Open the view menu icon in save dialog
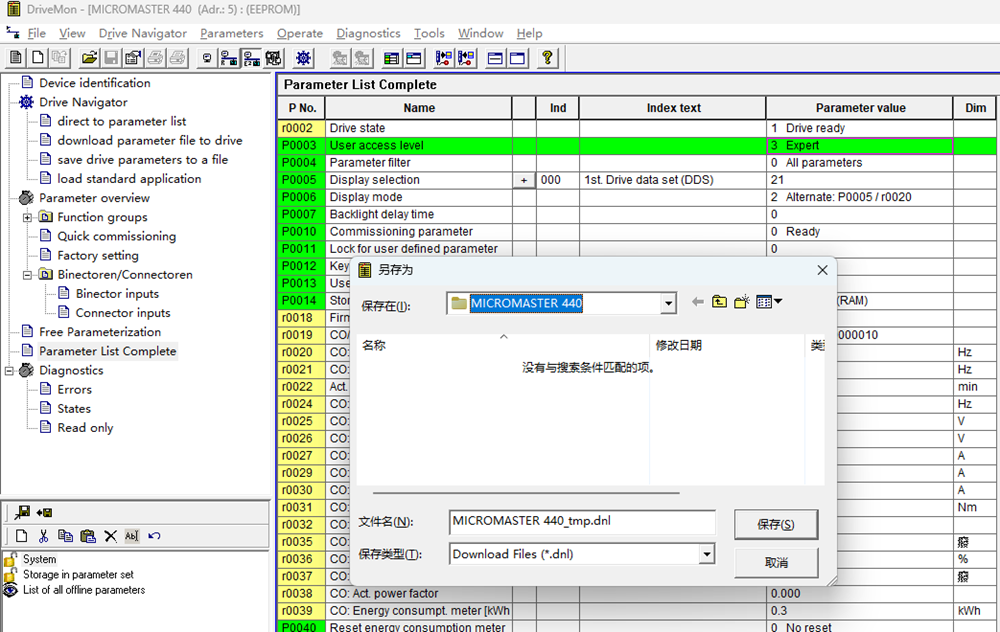1000x632 pixels. pyautogui.click(x=768, y=302)
